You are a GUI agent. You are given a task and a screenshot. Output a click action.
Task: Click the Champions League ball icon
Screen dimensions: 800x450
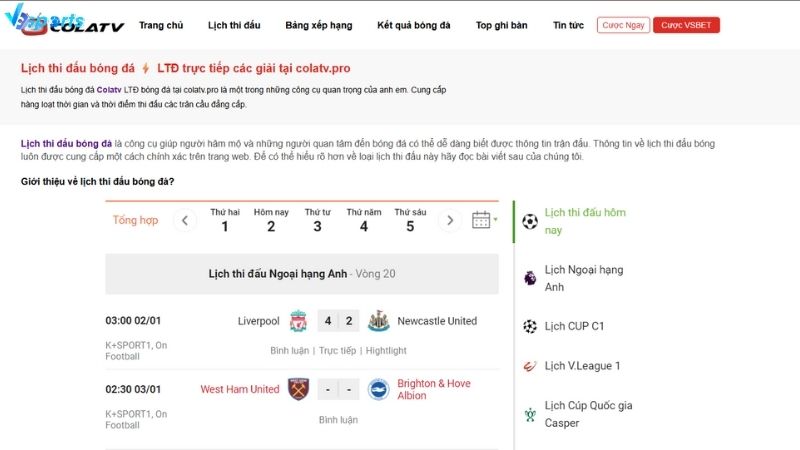(530, 326)
